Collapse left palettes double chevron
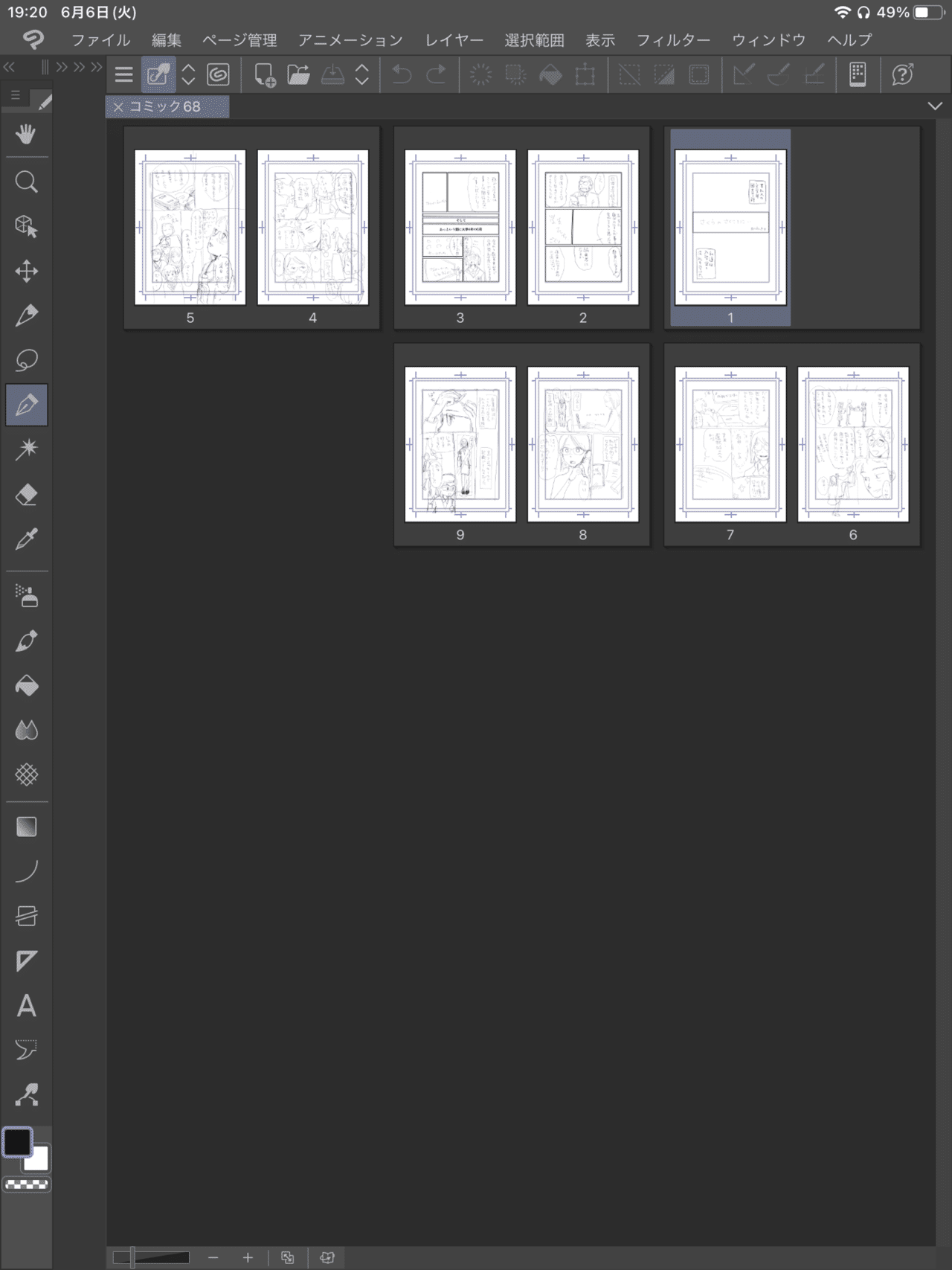The image size is (952, 1270). 10,68
